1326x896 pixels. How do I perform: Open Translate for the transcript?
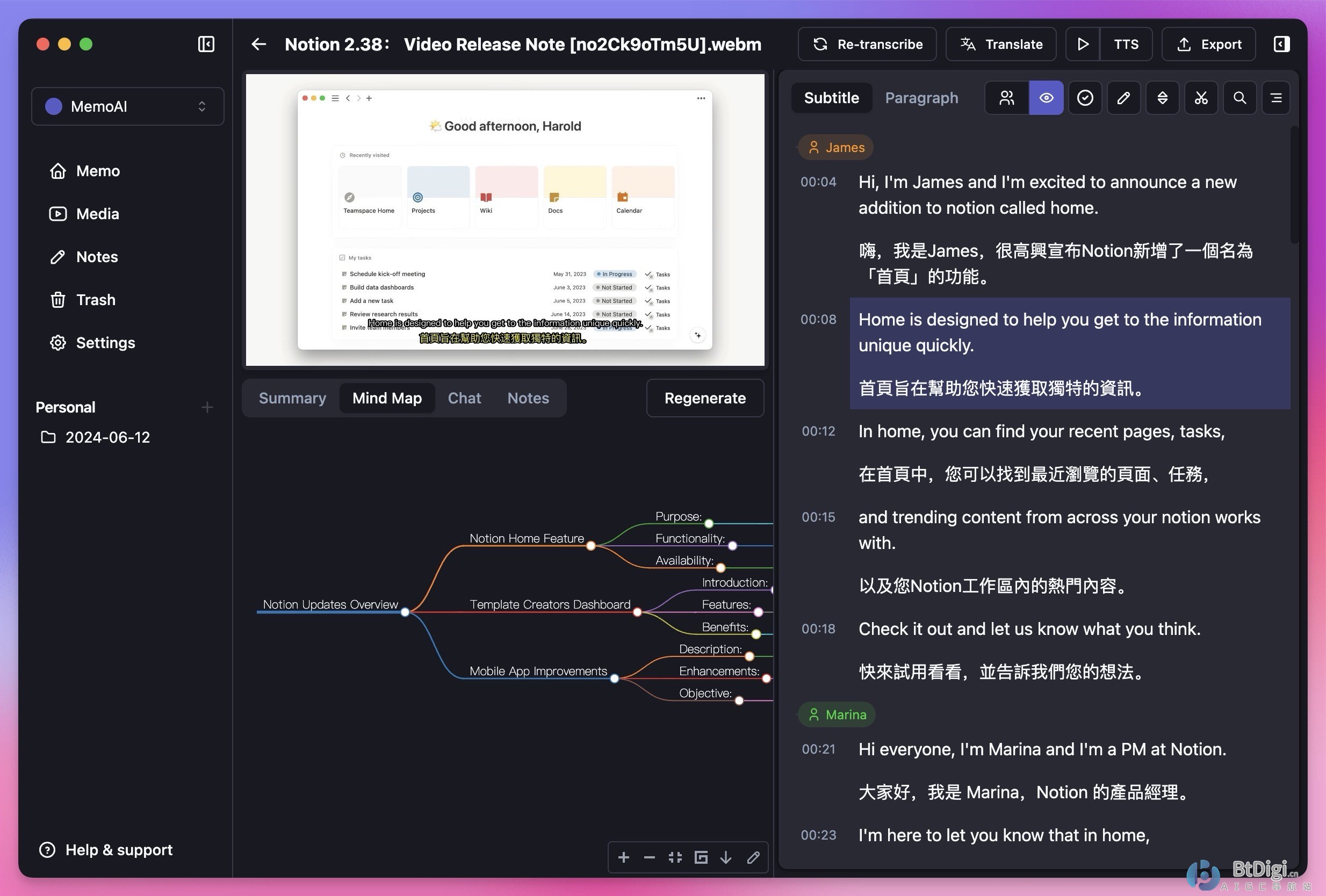(1001, 44)
